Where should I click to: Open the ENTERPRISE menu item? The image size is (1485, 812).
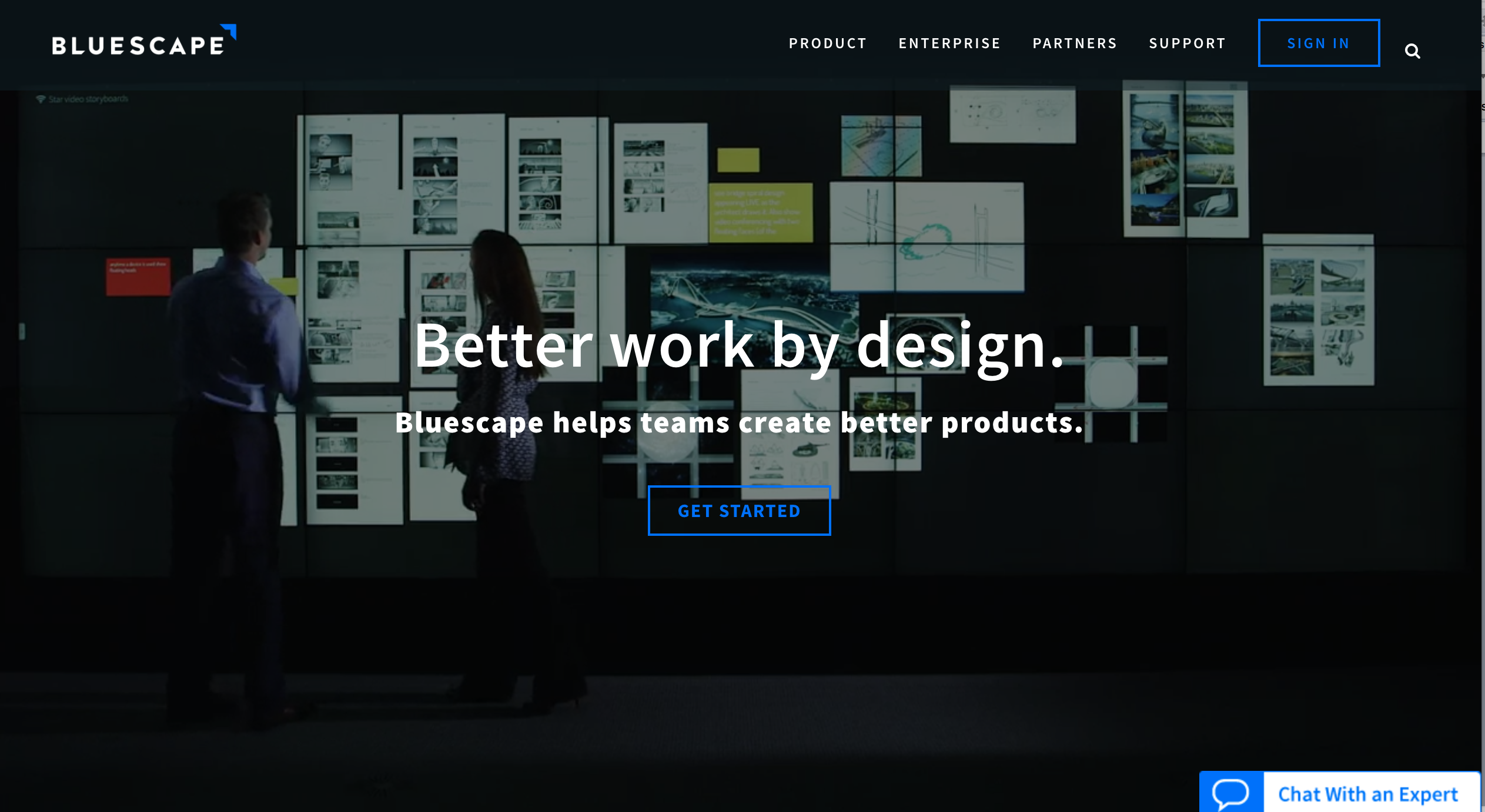click(950, 43)
